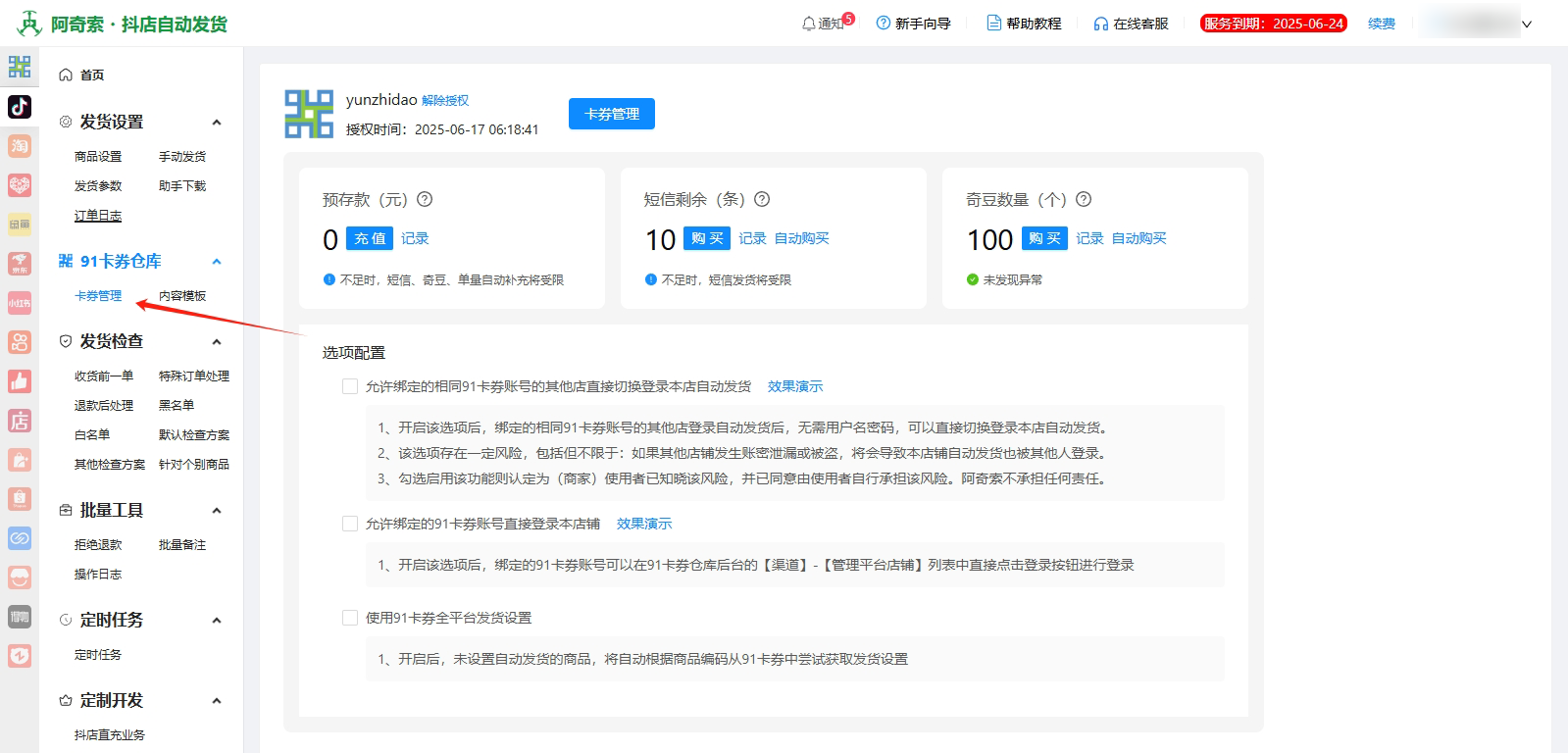Open 抖店直充业务 menu item

(110, 735)
